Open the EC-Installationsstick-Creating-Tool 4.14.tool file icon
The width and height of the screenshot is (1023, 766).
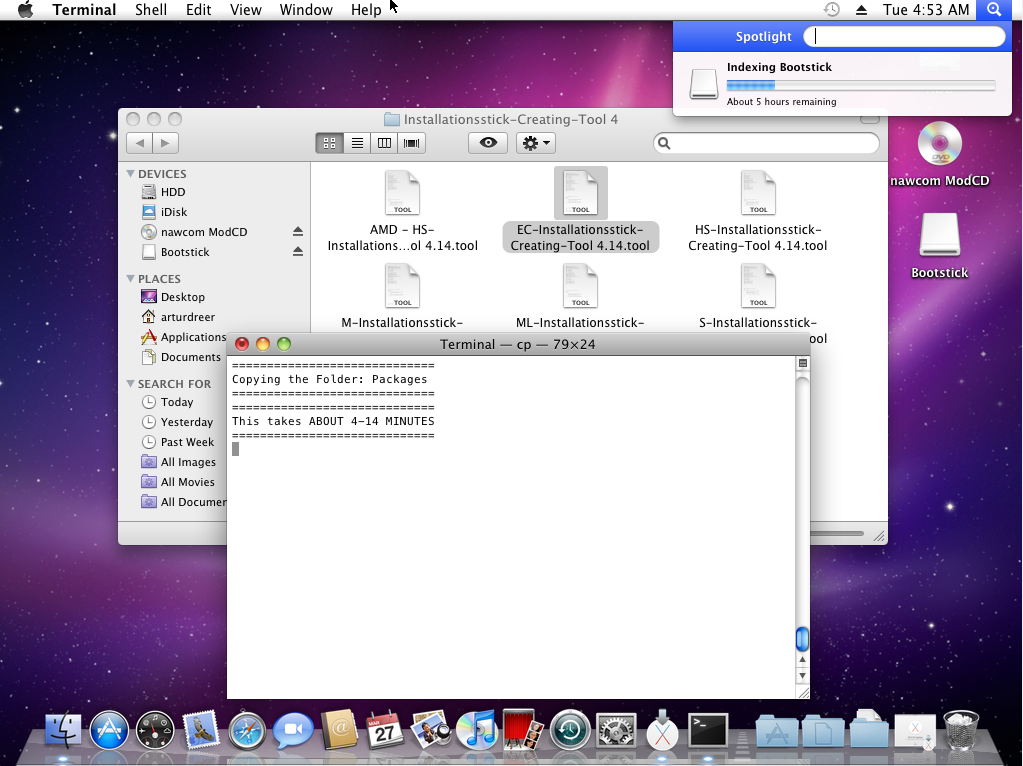pyautogui.click(x=580, y=193)
